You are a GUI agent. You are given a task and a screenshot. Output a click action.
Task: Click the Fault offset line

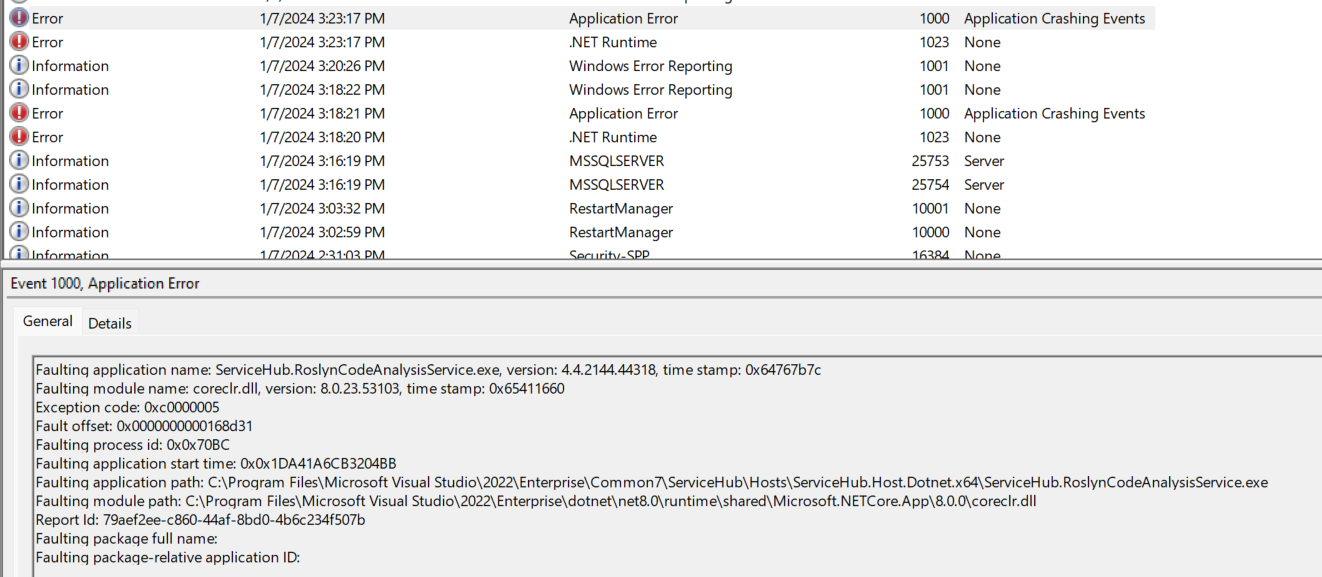point(144,426)
